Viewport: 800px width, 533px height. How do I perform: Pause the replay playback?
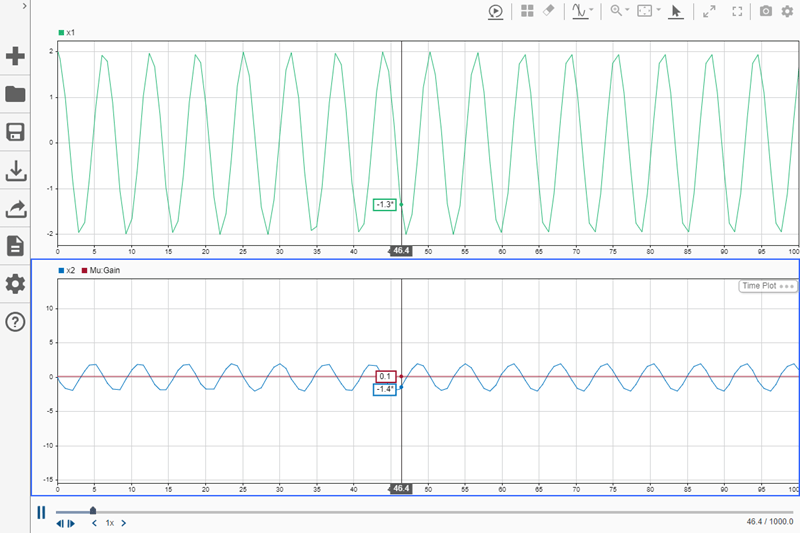pyautogui.click(x=41, y=512)
